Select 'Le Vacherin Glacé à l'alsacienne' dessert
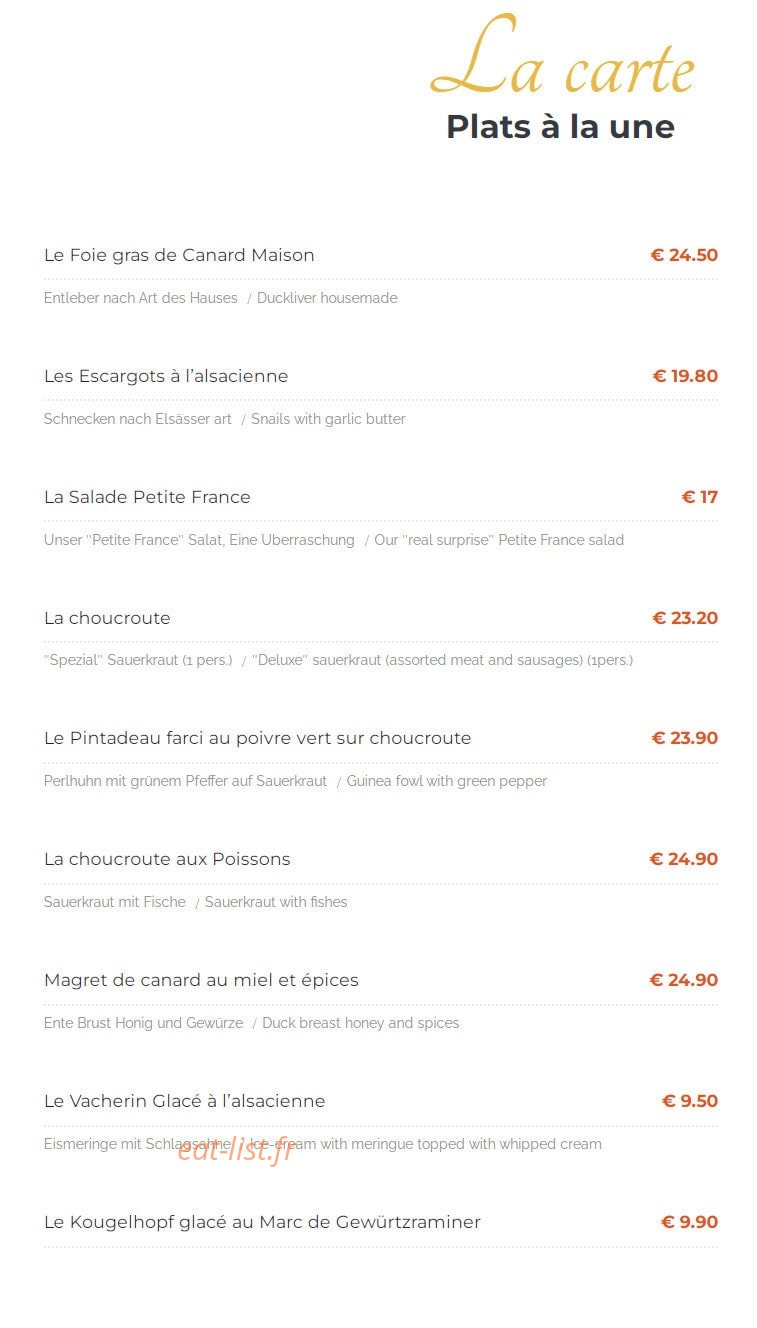This screenshot has height=1328, width=757. 185,1101
